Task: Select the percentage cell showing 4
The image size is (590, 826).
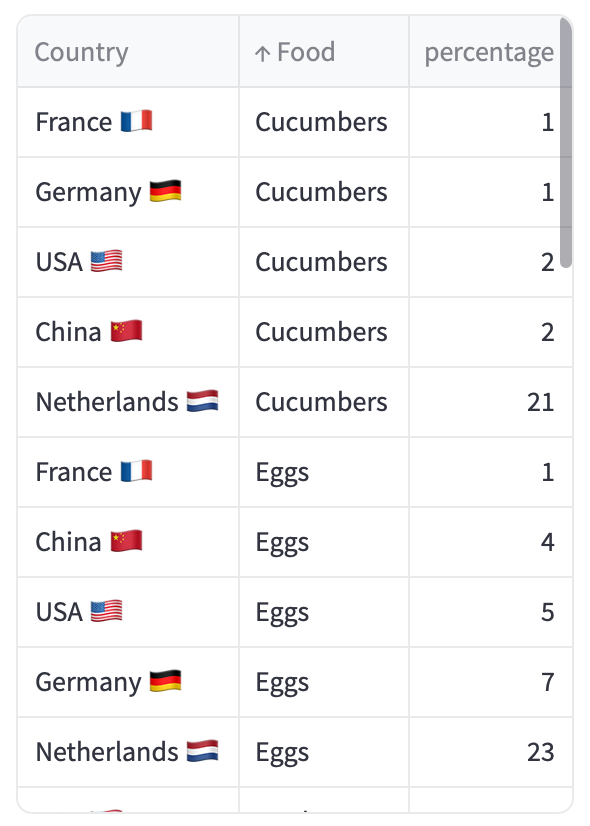Action: click(490, 543)
